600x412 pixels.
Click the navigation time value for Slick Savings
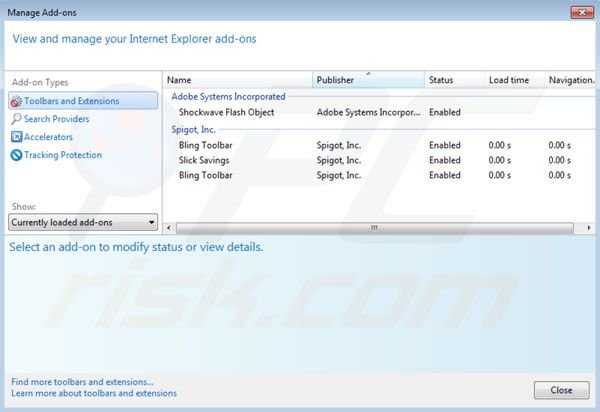pos(559,160)
